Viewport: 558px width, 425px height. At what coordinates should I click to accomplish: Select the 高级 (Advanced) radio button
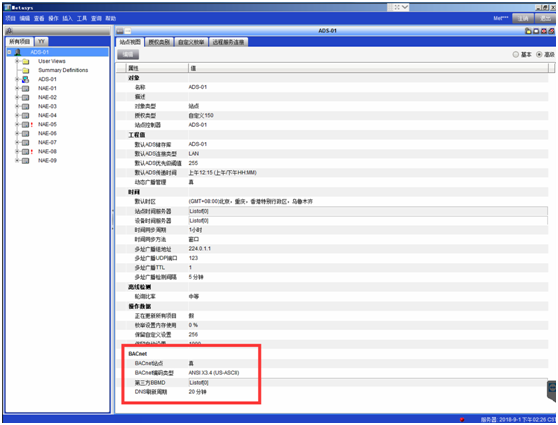tap(539, 54)
